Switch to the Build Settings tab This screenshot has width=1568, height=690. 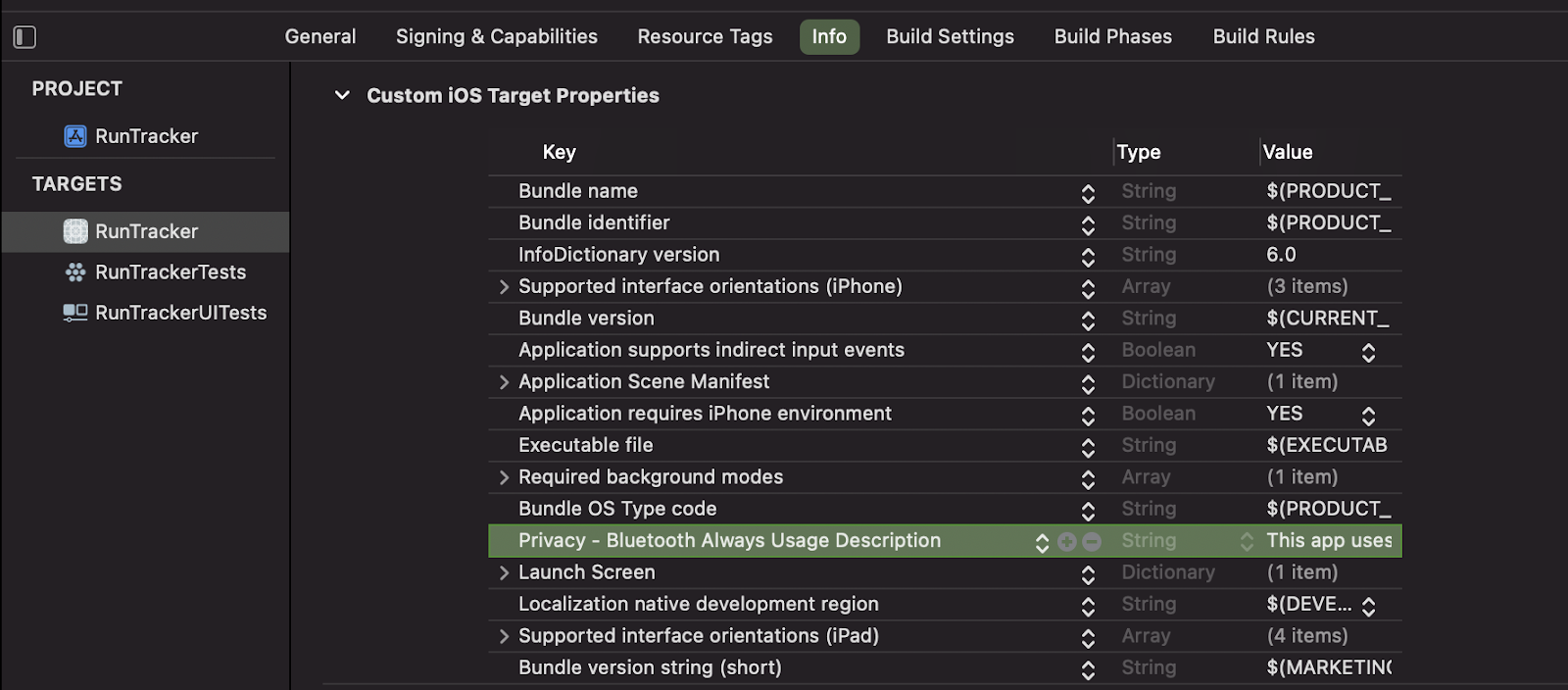[x=950, y=36]
